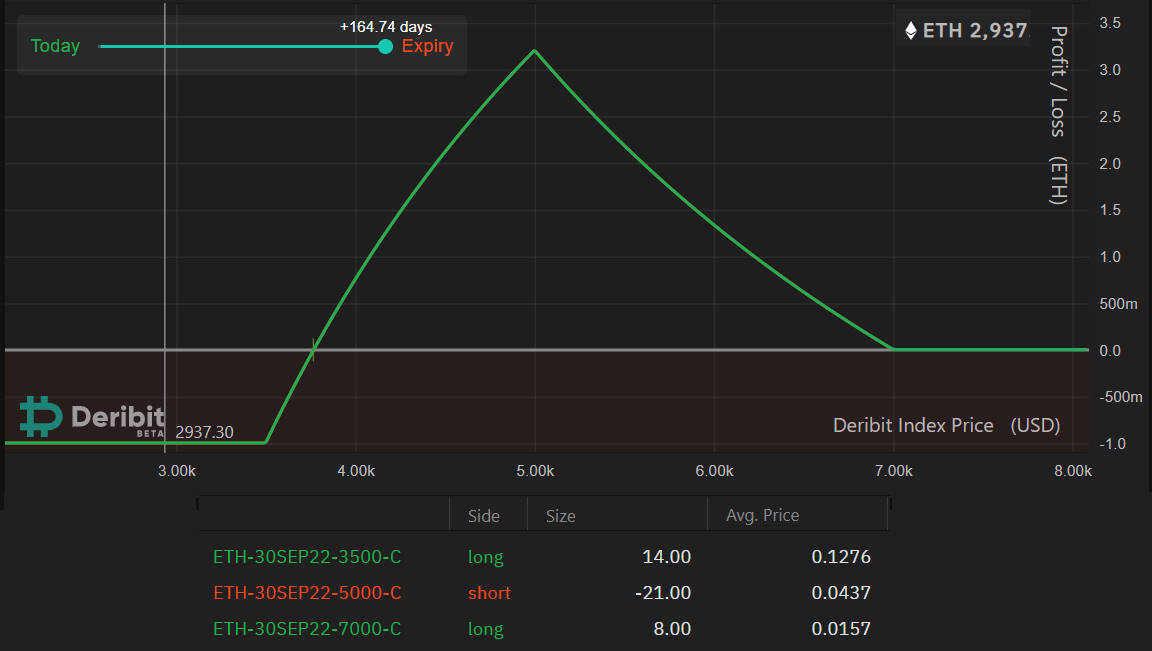Click the 2937.30 index price marker
Image resolution: width=1152 pixels, height=651 pixels.
coord(204,431)
